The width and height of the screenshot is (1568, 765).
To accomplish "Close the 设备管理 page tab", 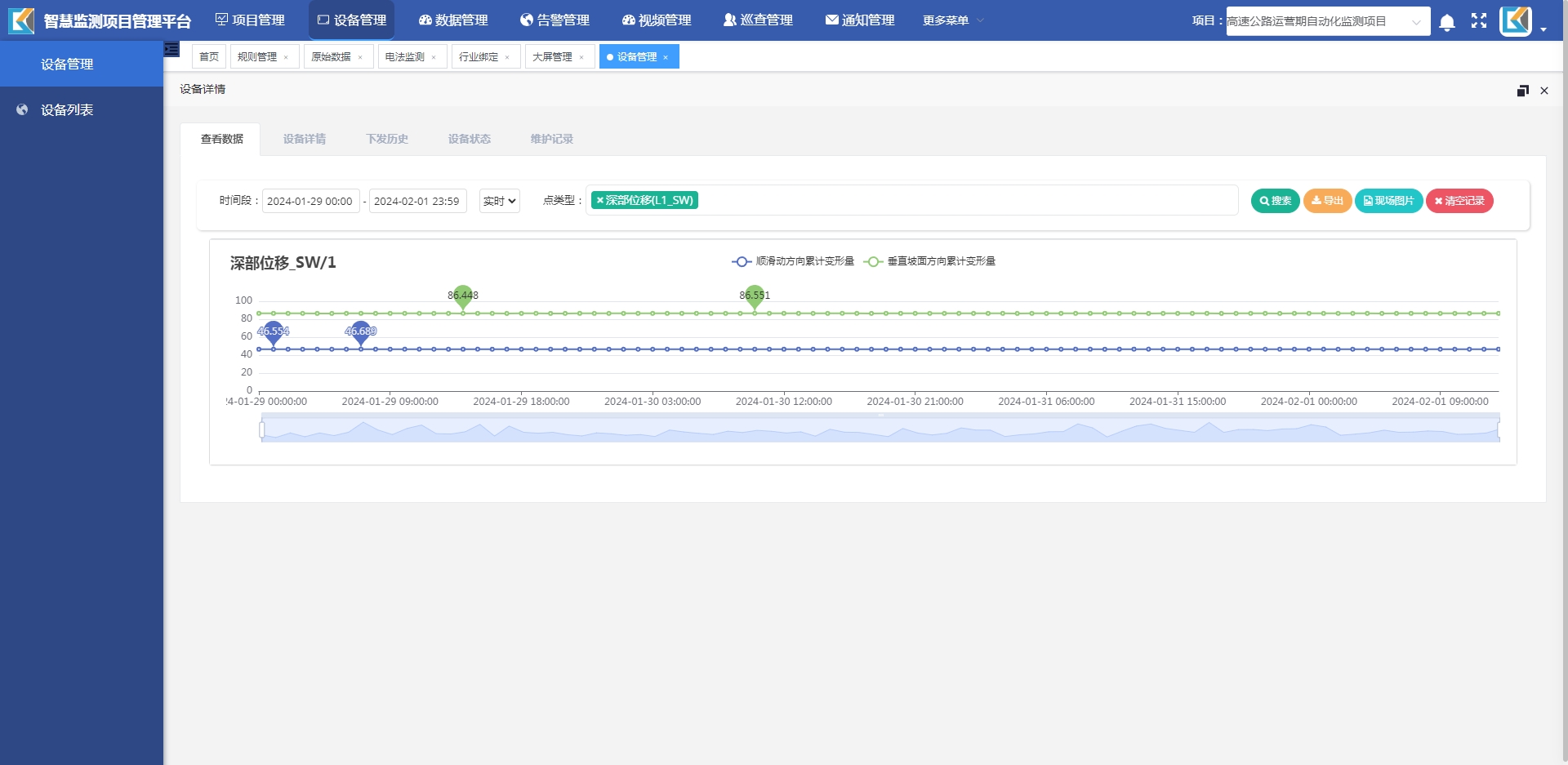I will 666,57.
